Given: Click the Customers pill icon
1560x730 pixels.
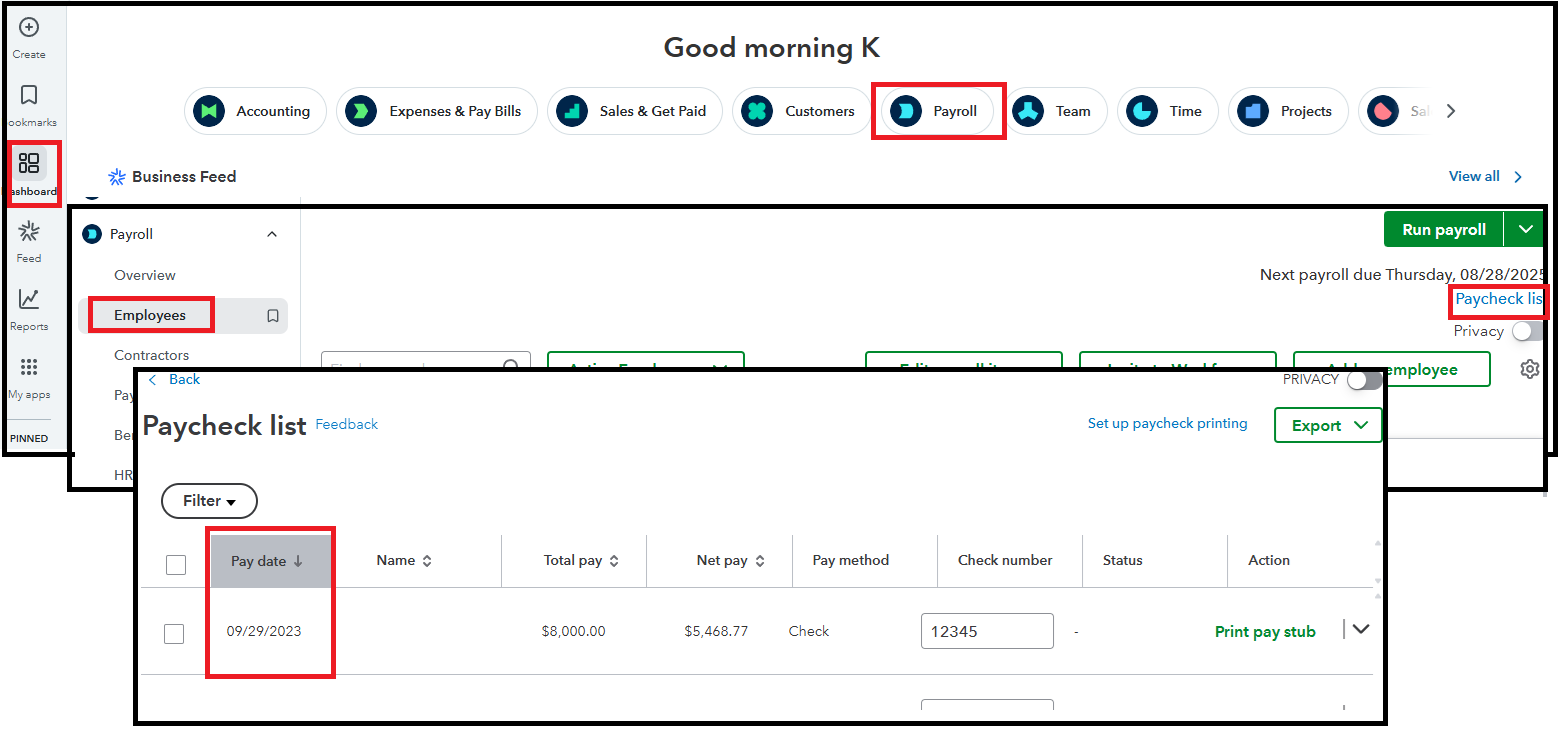Looking at the screenshot, I should (757, 111).
